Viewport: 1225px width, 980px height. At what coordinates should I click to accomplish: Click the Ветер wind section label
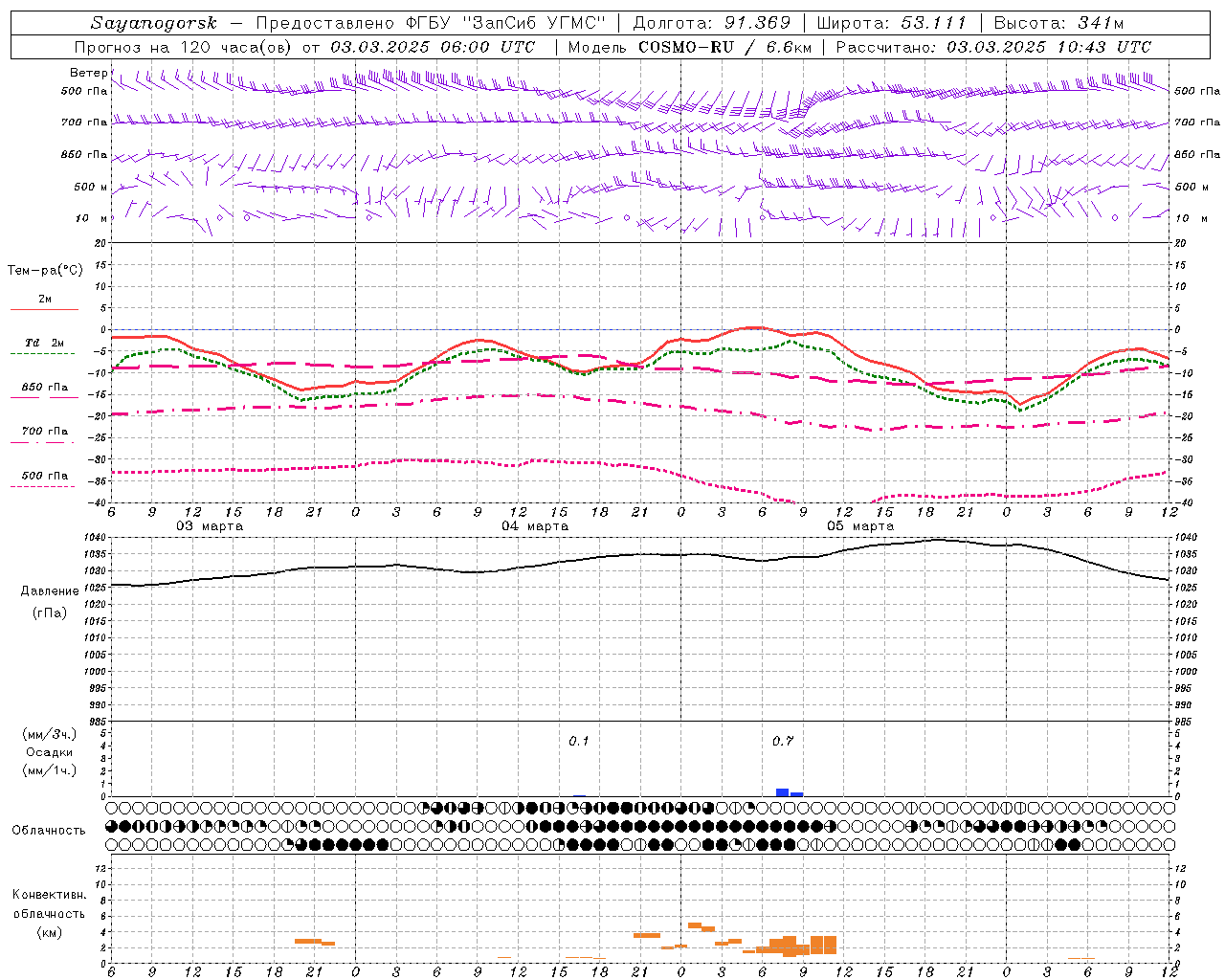coord(88,73)
